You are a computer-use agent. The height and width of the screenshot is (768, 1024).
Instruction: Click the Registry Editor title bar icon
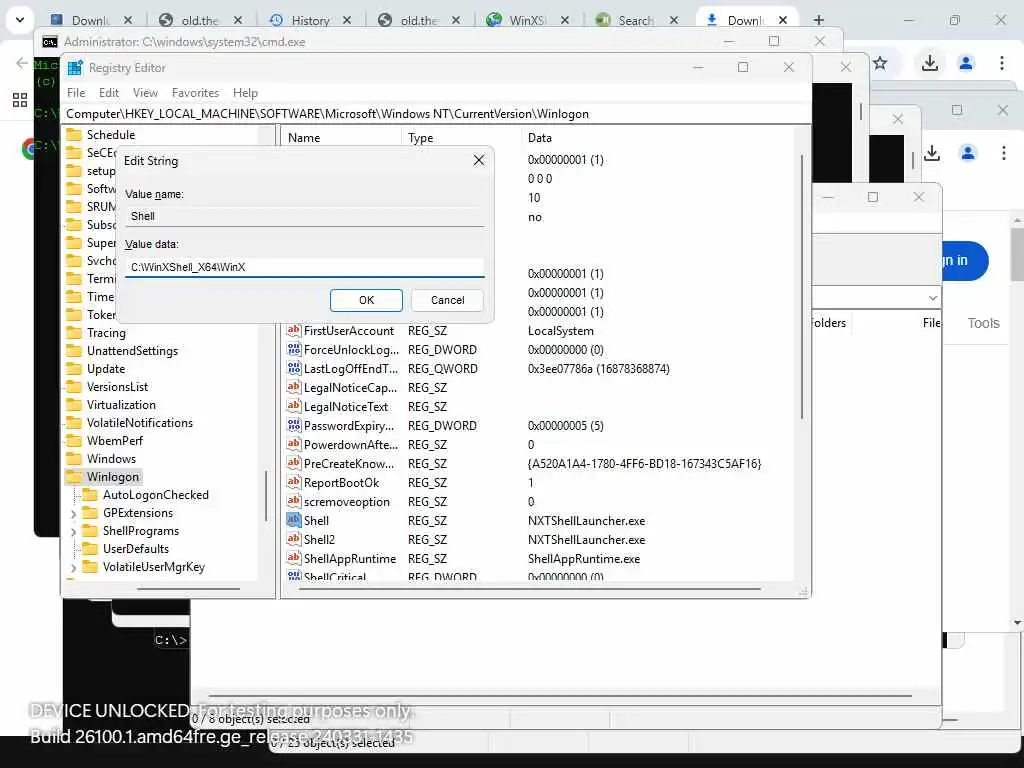[75, 67]
